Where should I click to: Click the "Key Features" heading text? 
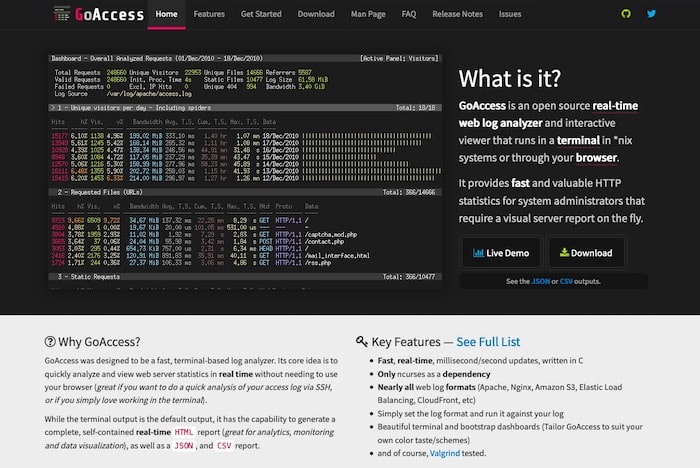point(406,342)
